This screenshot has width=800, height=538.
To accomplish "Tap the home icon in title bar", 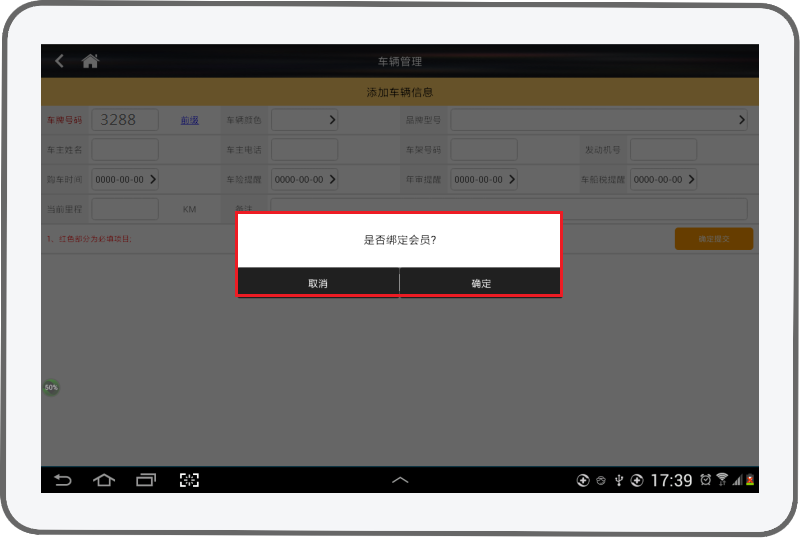I will 90,61.
